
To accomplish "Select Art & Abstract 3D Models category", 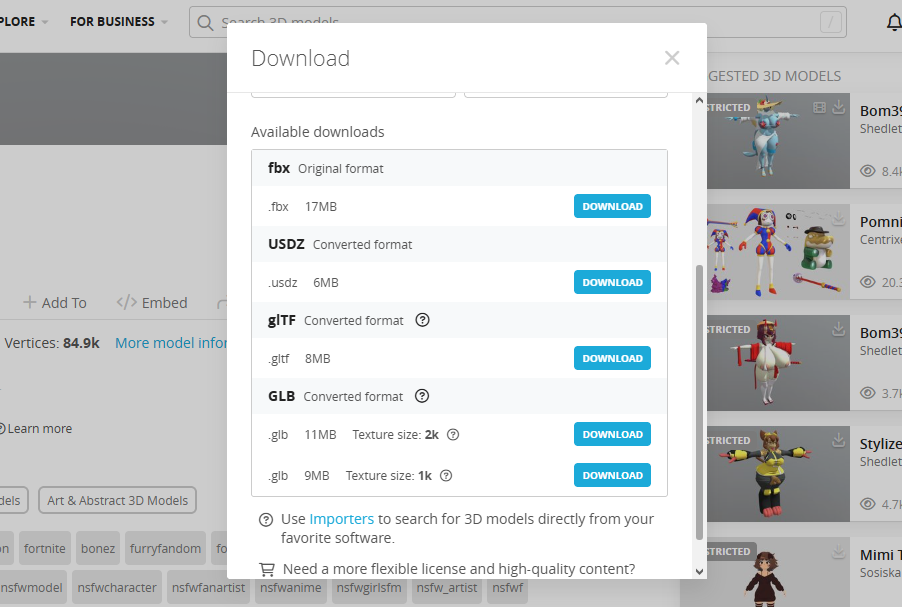I will pos(117,501).
